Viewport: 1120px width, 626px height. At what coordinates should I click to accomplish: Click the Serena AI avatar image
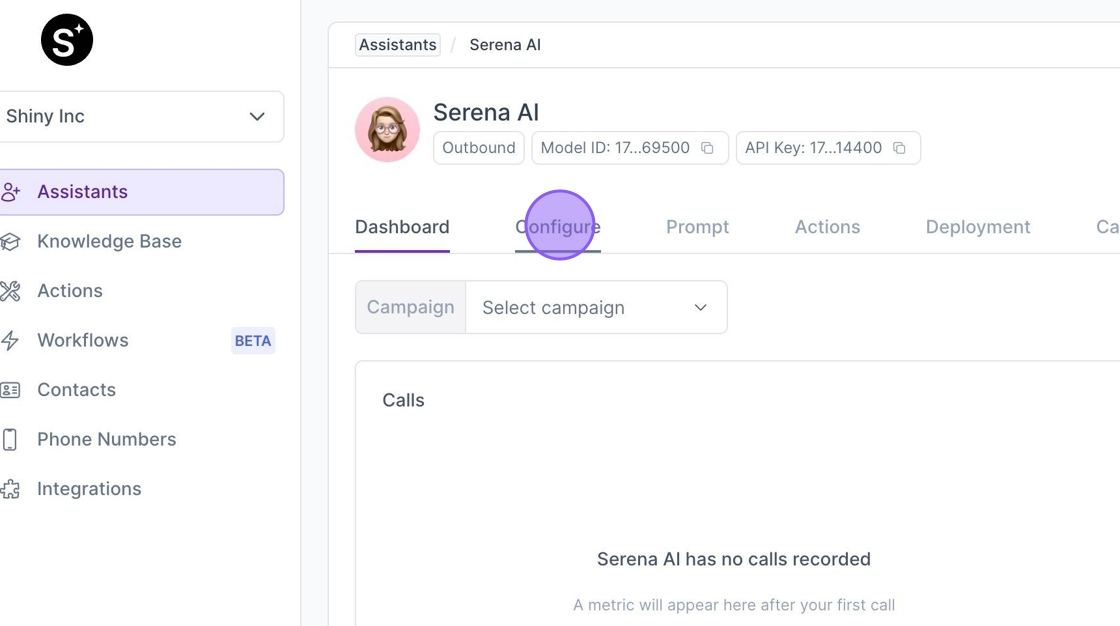(x=387, y=129)
